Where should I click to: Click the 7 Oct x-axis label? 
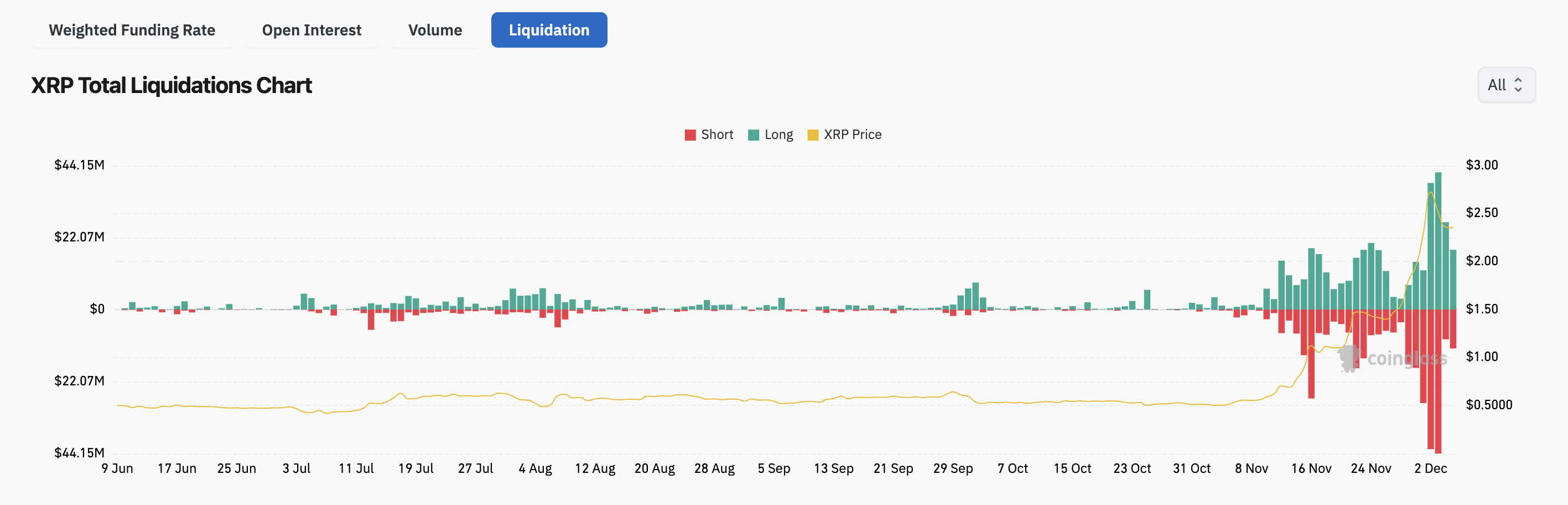click(1013, 468)
